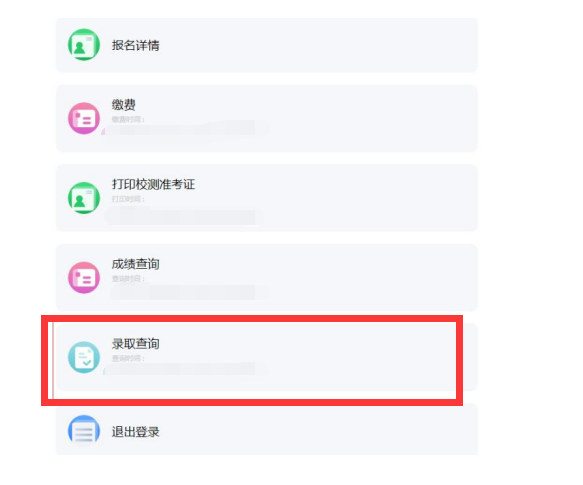Image resolution: width=583 pixels, height=485 pixels.
Task: Click the blue list icon beside 退出登录
Action: click(84, 431)
